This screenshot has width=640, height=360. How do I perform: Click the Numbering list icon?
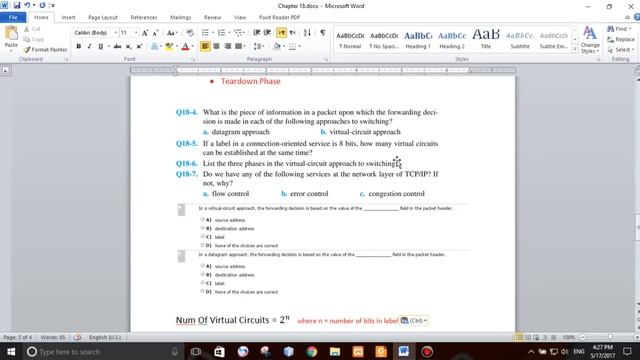pyautogui.click(x=221, y=33)
